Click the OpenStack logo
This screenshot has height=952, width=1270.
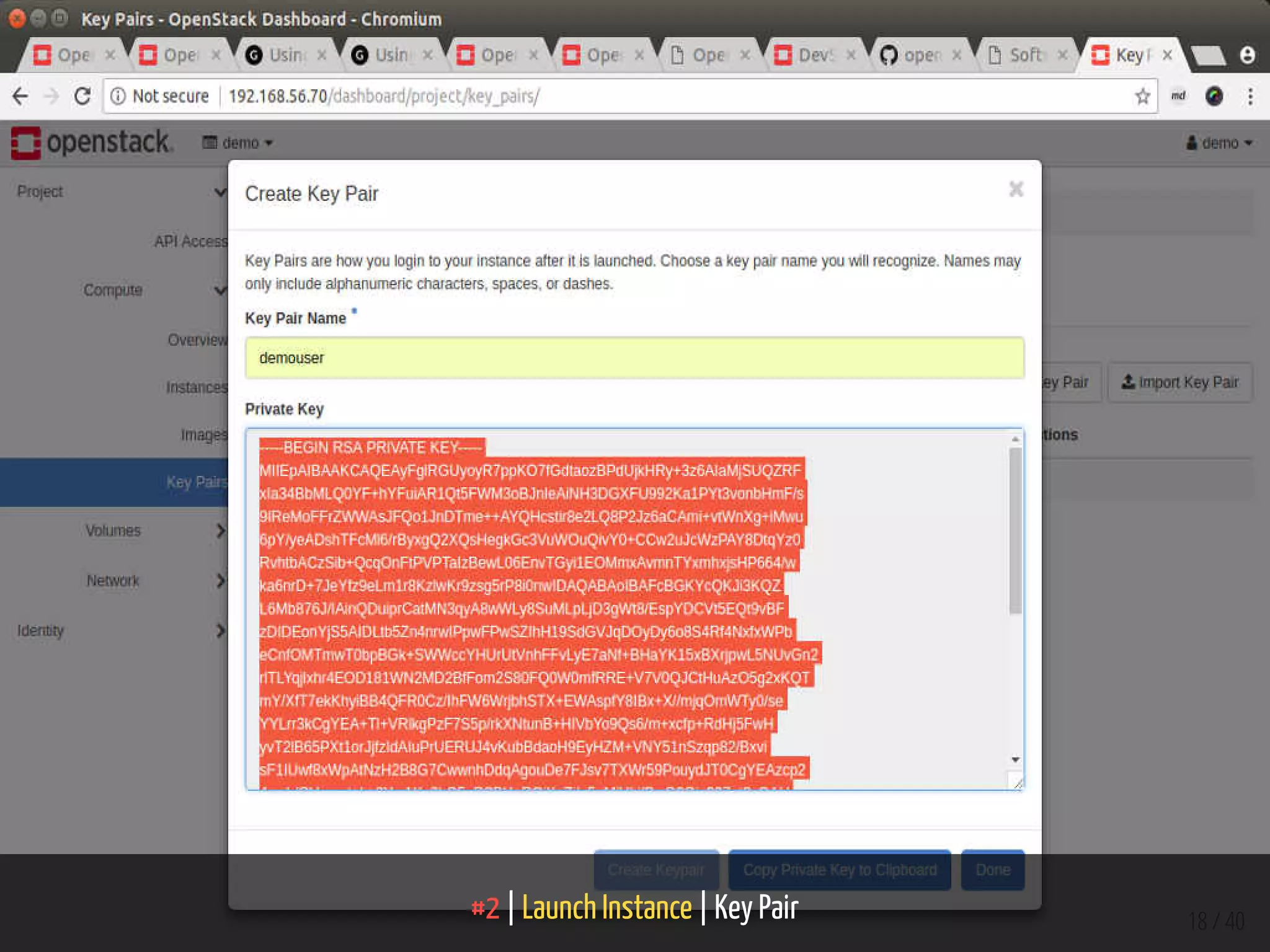[x=91, y=143]
